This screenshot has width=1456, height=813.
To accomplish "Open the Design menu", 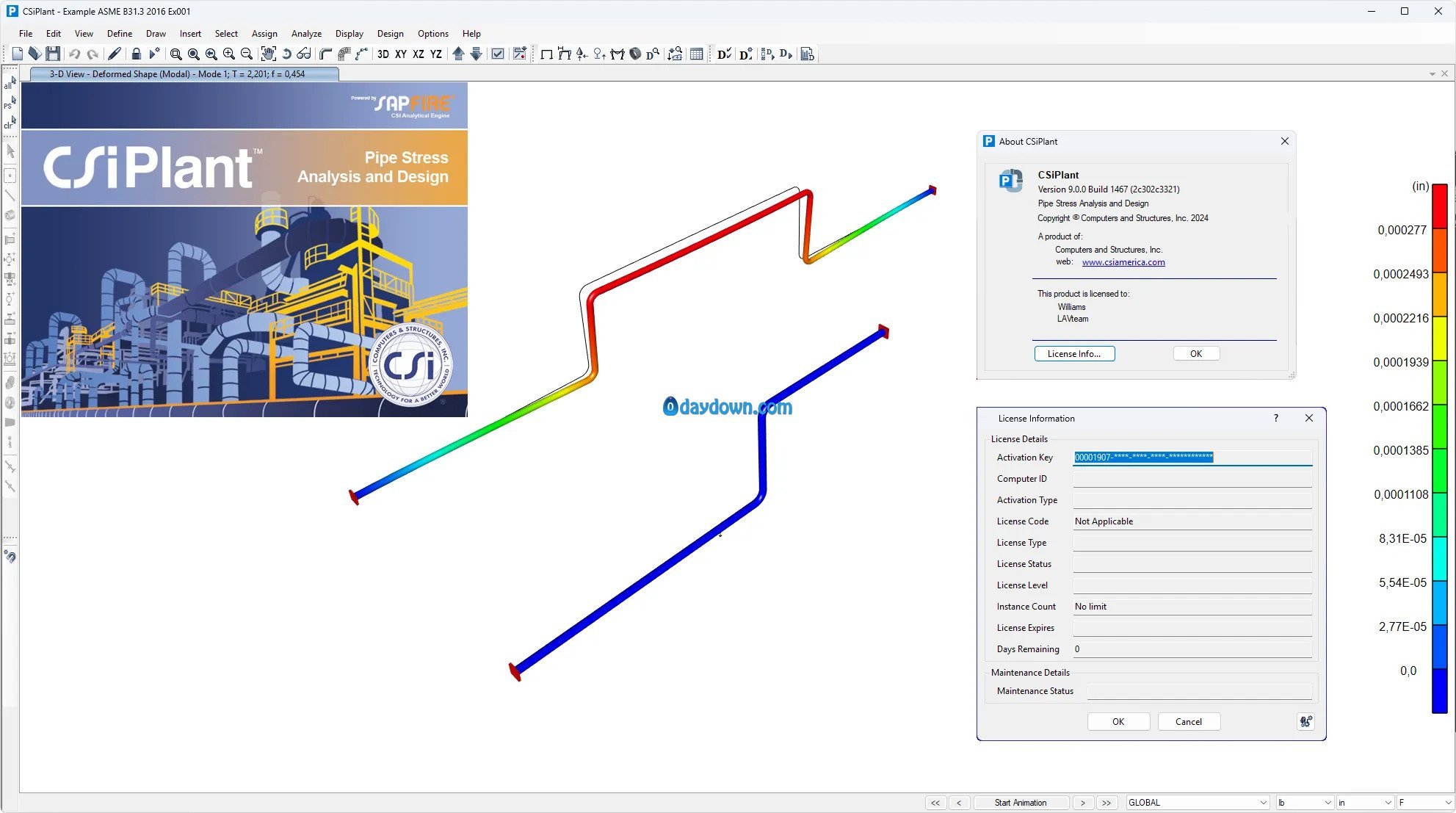I will click(x=390, y=34).
